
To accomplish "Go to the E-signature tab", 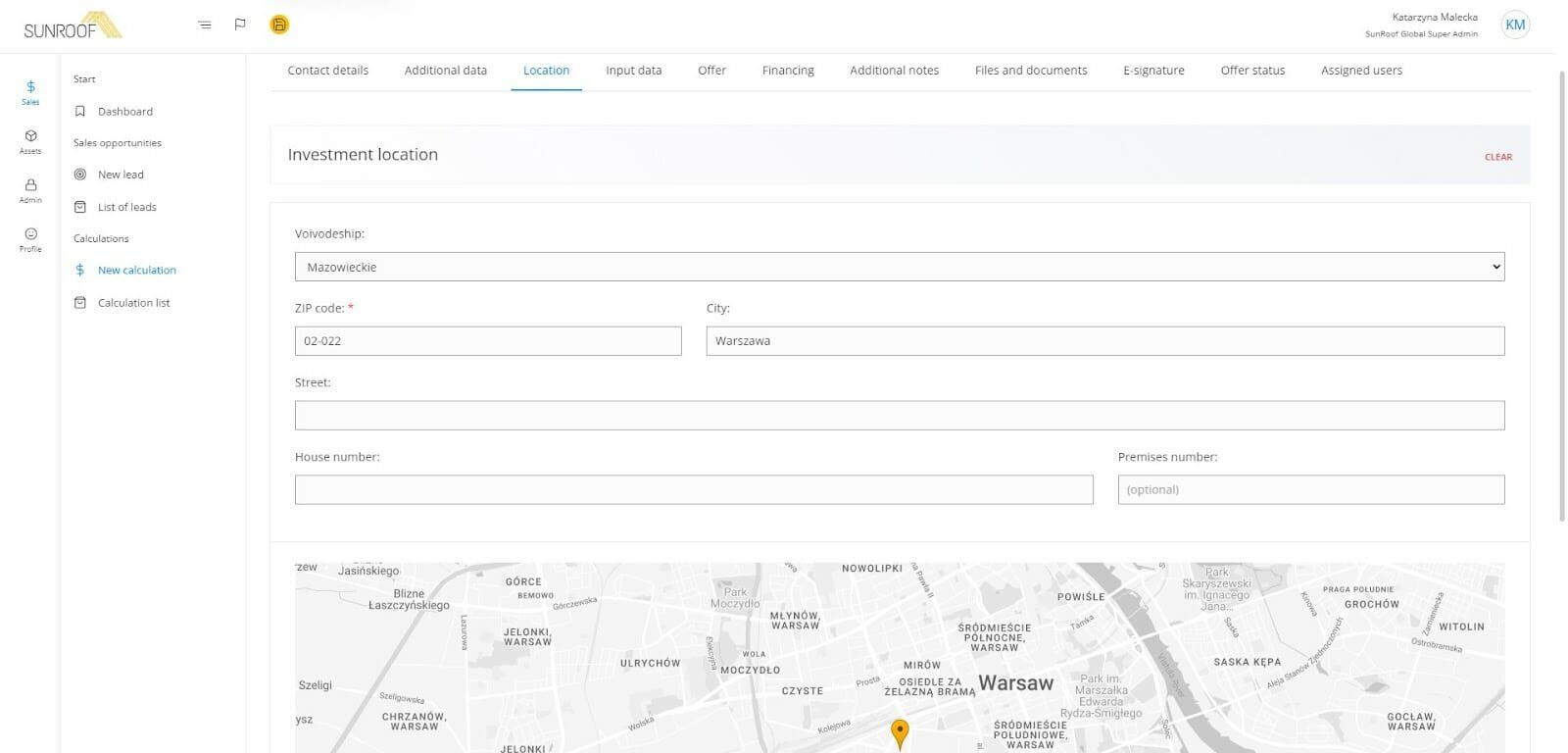I will coord(1153,71).
